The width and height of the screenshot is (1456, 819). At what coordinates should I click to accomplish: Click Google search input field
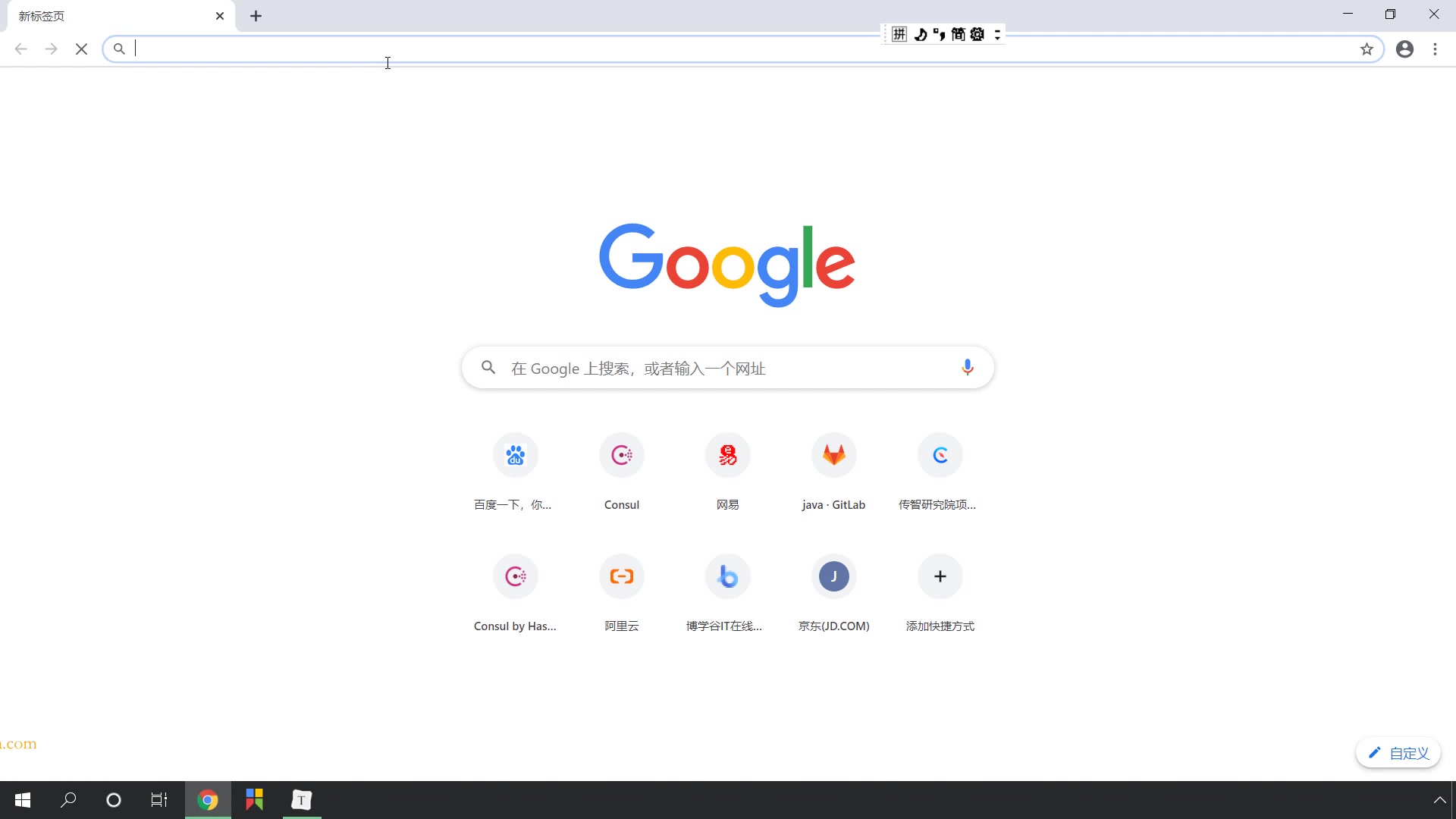(x=729, y=368)
